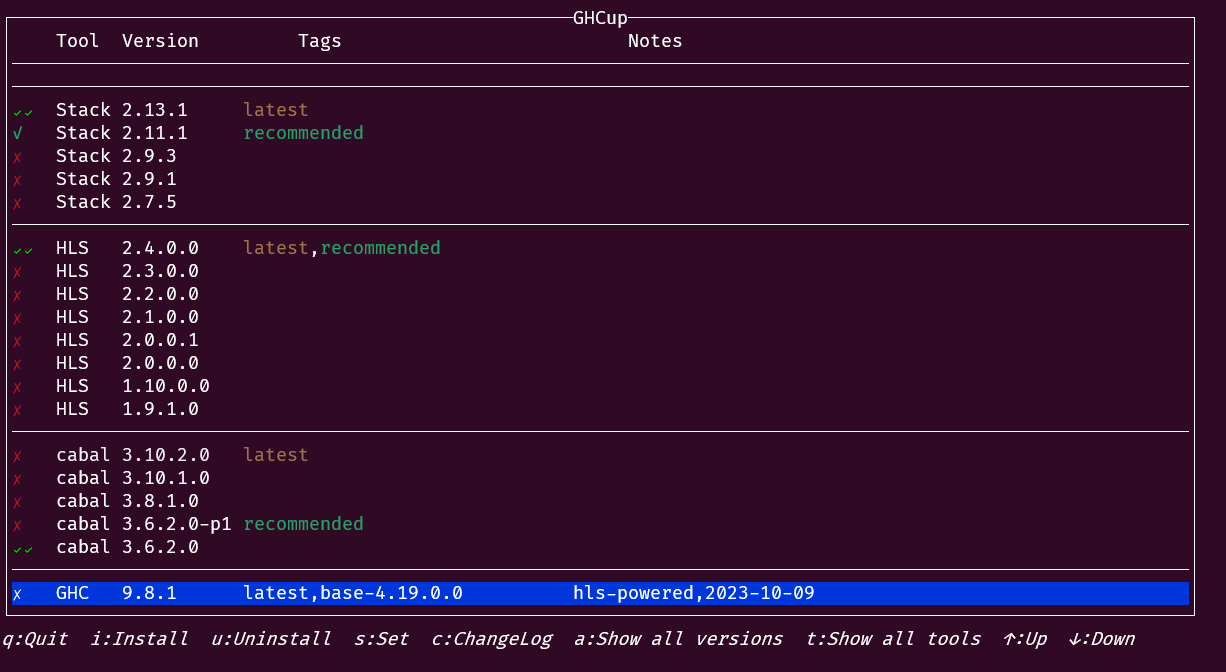Expand tool list via t:Show all tools
The image size is (1226, 672).
(x=893, y=638)
